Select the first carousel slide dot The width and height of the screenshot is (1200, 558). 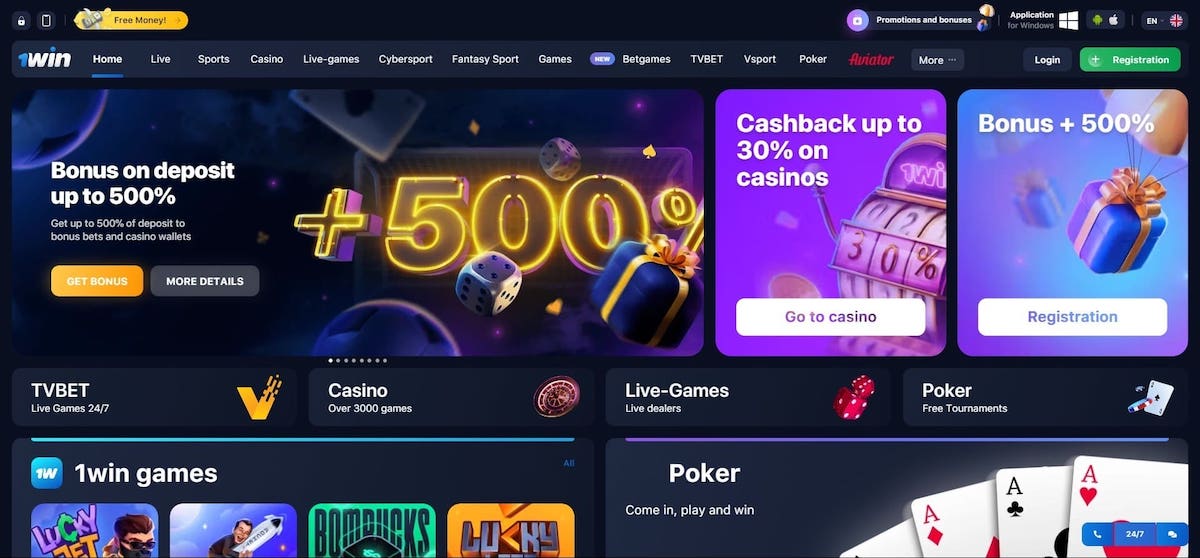(x=330, y=360)
